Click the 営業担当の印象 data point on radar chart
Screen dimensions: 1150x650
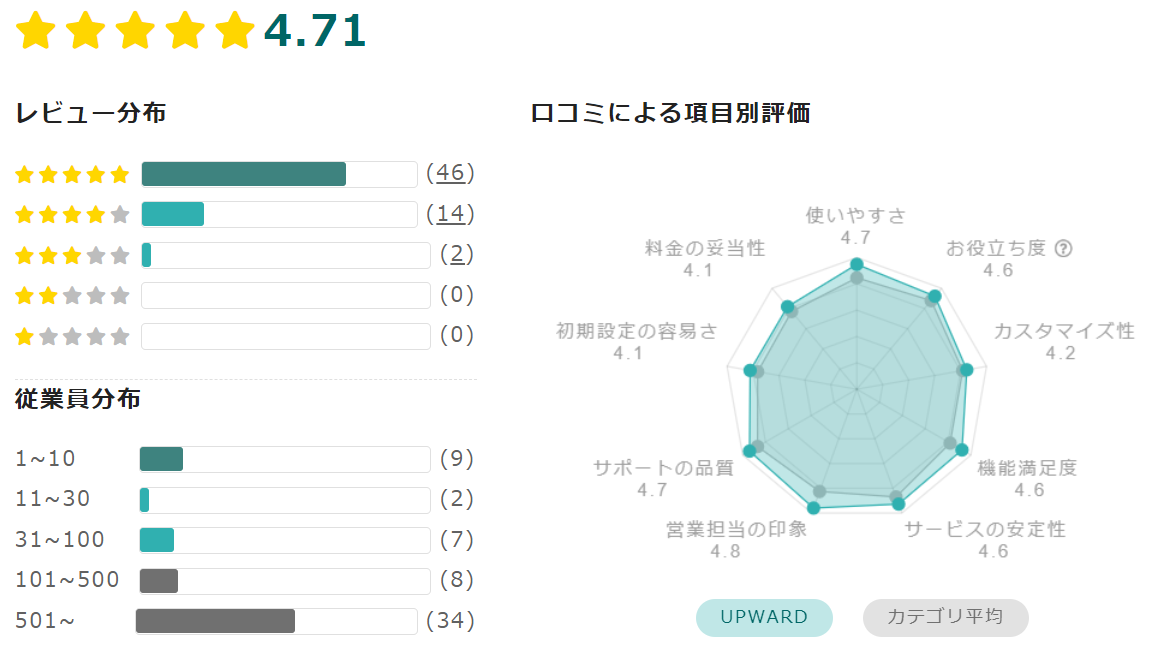click(813, 508)
